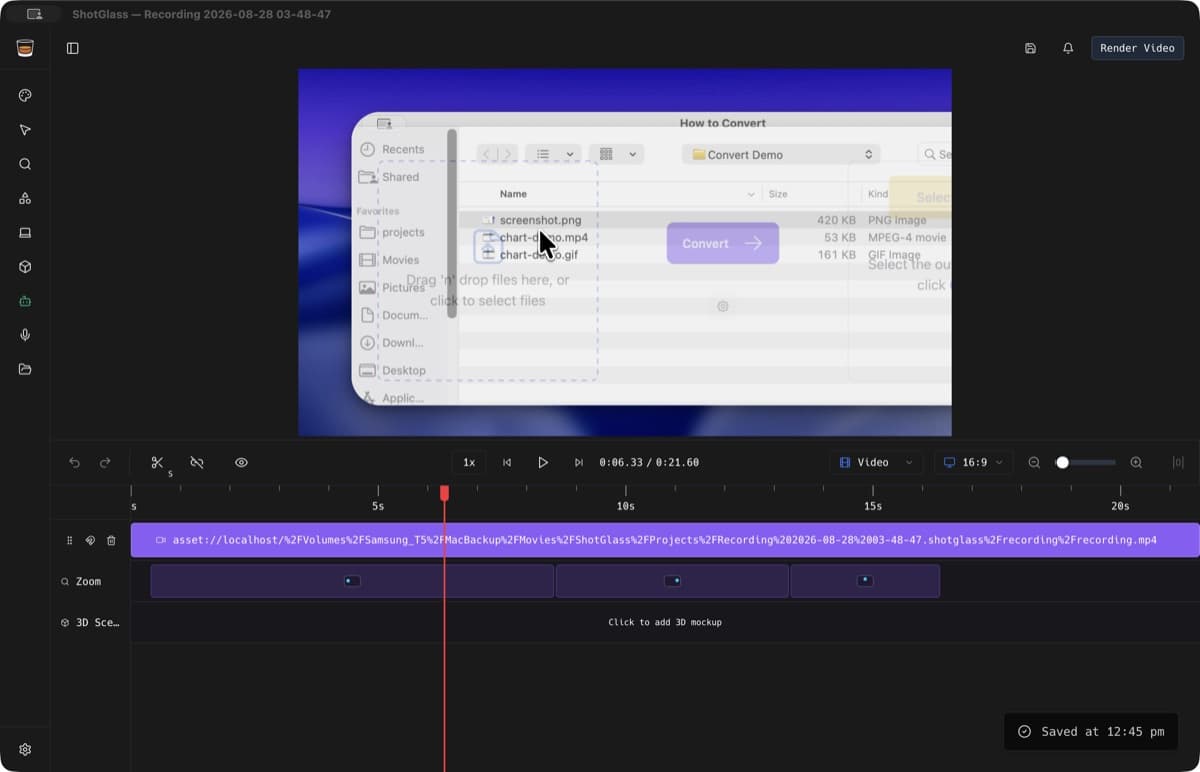
Task: Open the Video mode dropdown
Action: (876, 463)
